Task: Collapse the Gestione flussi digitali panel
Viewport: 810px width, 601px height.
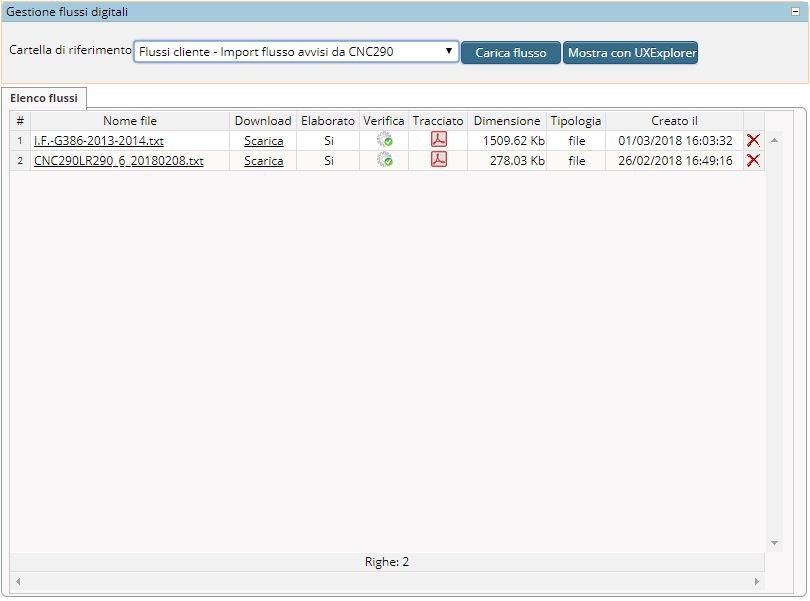Action: 795,11
